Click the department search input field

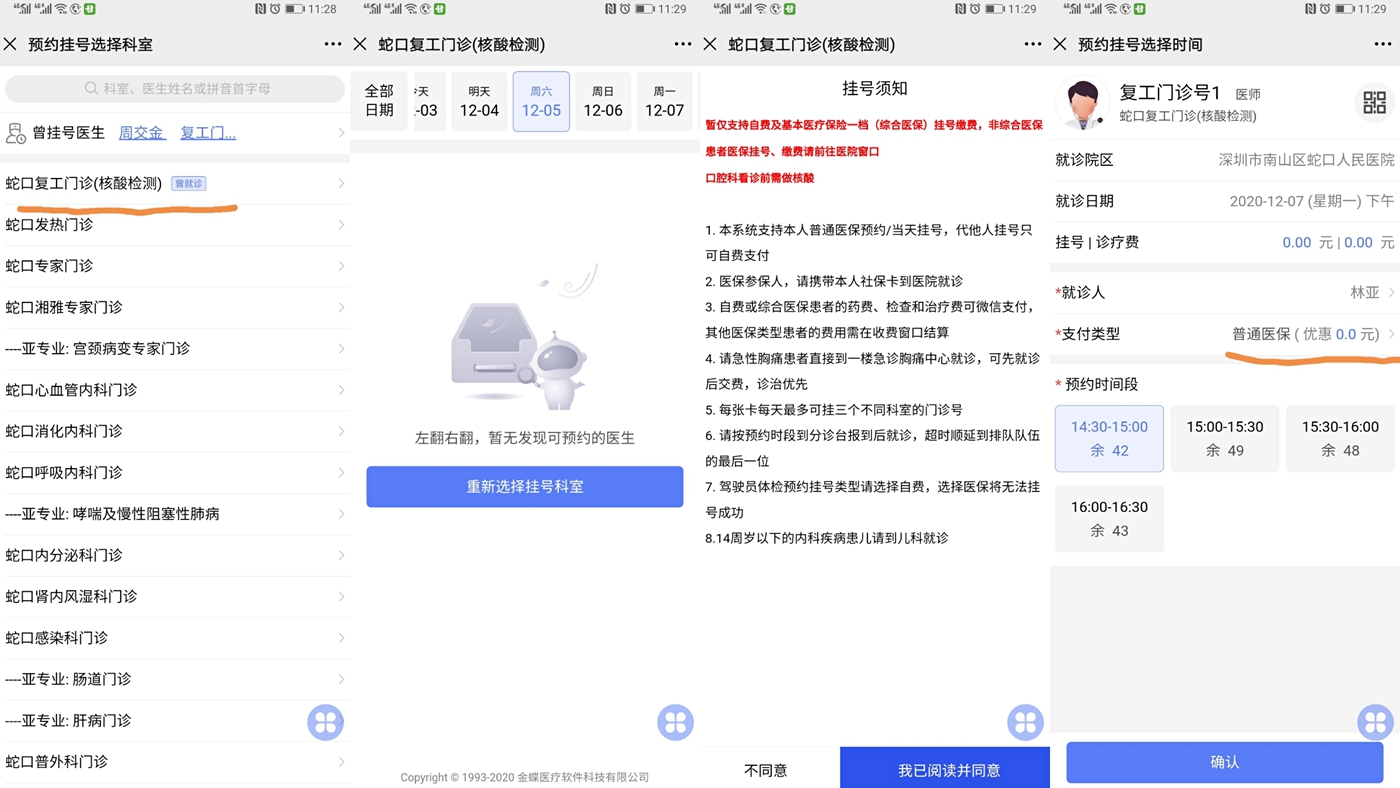tap(175, 90)
